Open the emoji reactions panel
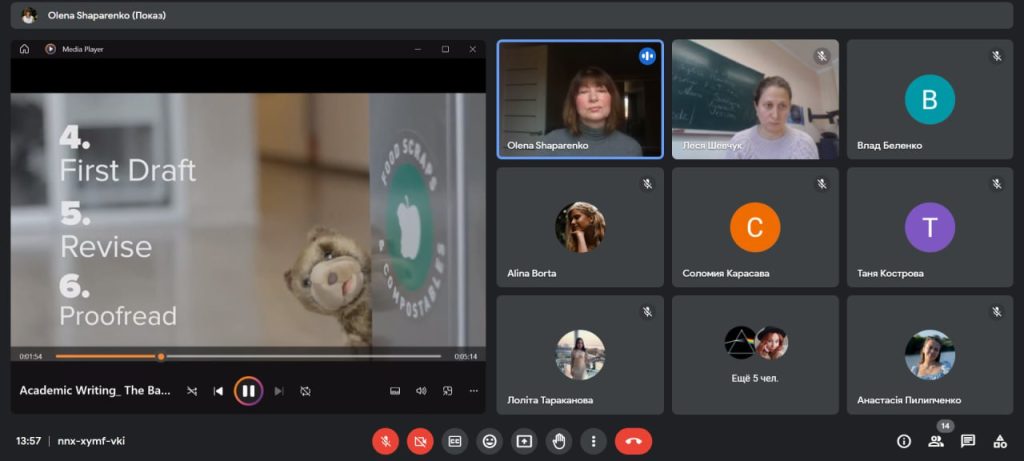Viewport: 1024px width, 461px height. (x=489, y=441)
